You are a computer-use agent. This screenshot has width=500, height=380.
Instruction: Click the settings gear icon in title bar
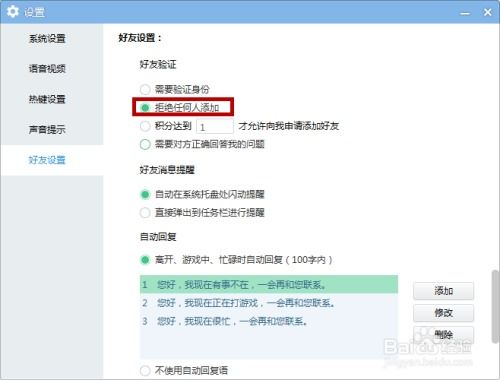[x=13, y=12]
